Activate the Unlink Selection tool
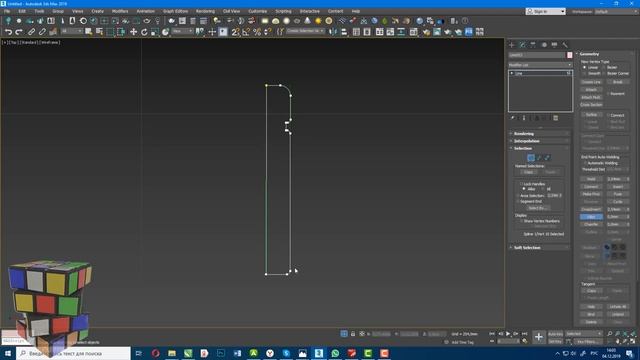This screenshot has width=640, height=360. [x=42, y=32]
